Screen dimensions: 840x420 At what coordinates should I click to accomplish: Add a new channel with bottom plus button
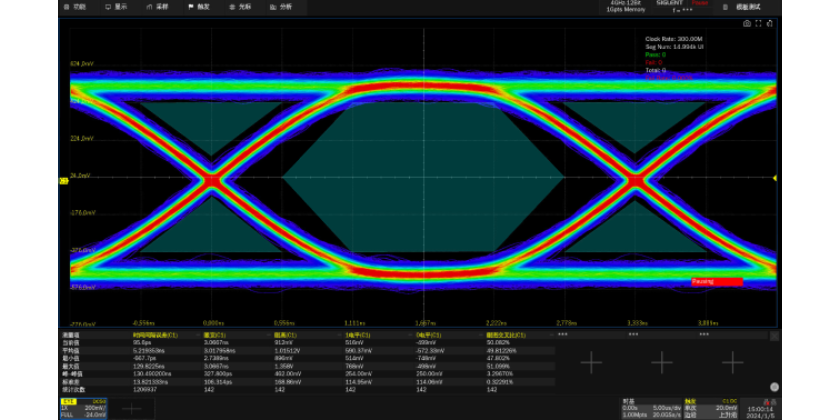[x=131, y=409]
